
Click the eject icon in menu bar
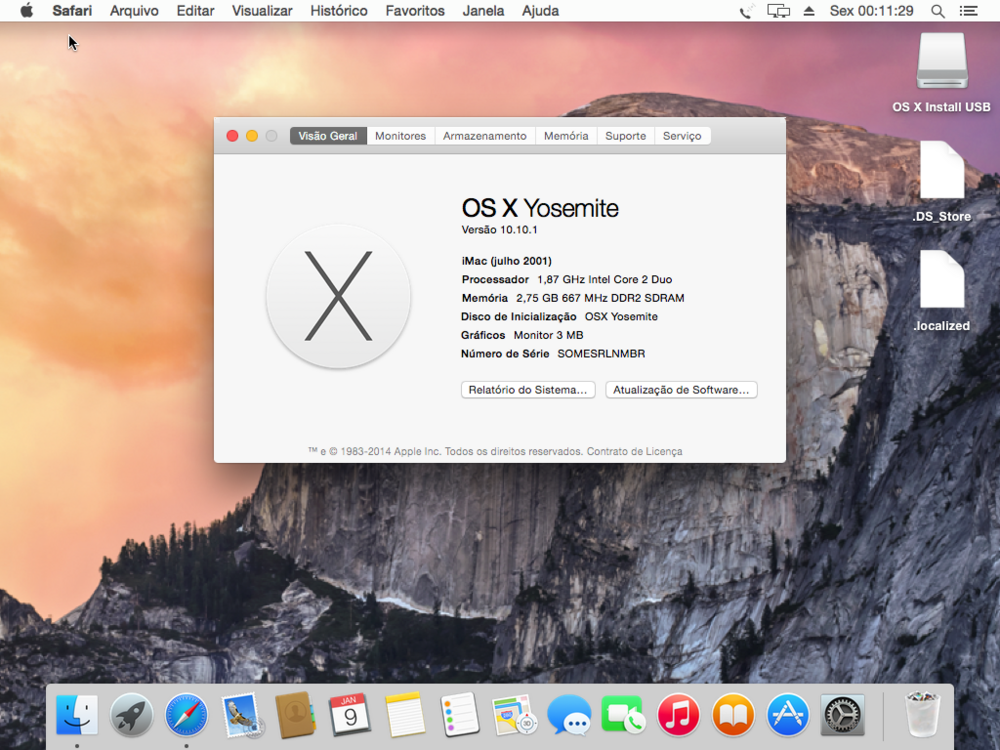[x=809, y=11]
